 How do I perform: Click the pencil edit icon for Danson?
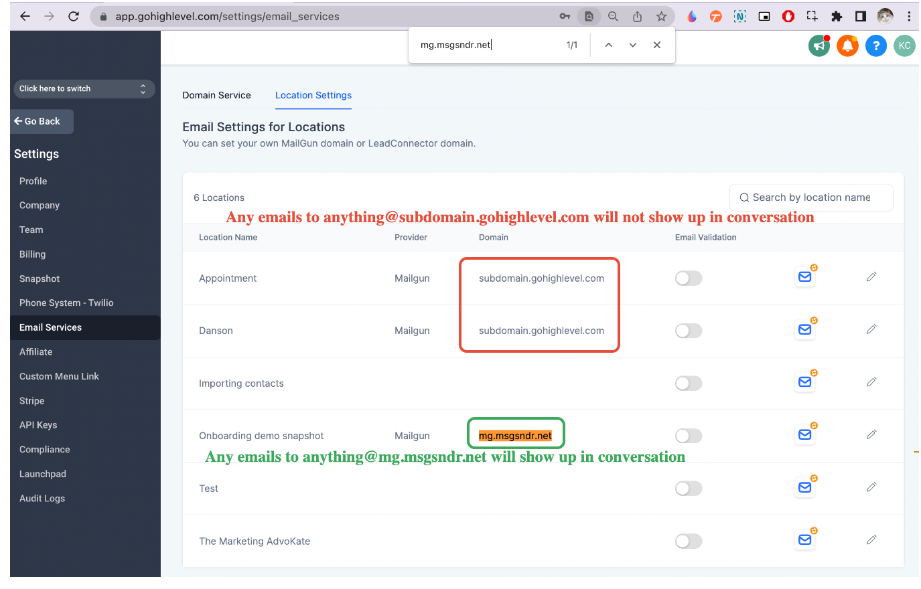point(871,329)
